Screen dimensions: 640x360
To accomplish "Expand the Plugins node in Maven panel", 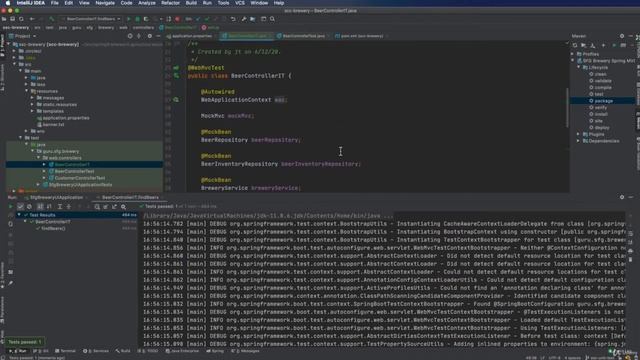I will tap(578, 134).
